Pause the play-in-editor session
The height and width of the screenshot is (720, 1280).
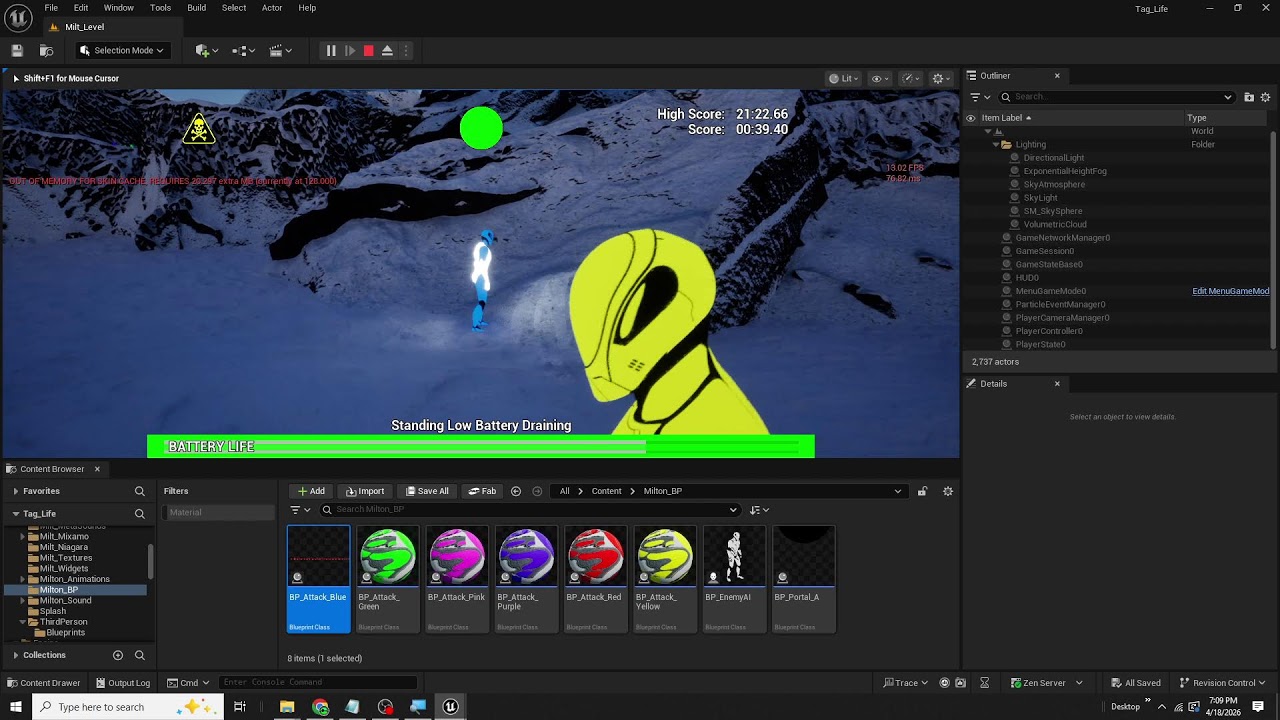point(331,50)
